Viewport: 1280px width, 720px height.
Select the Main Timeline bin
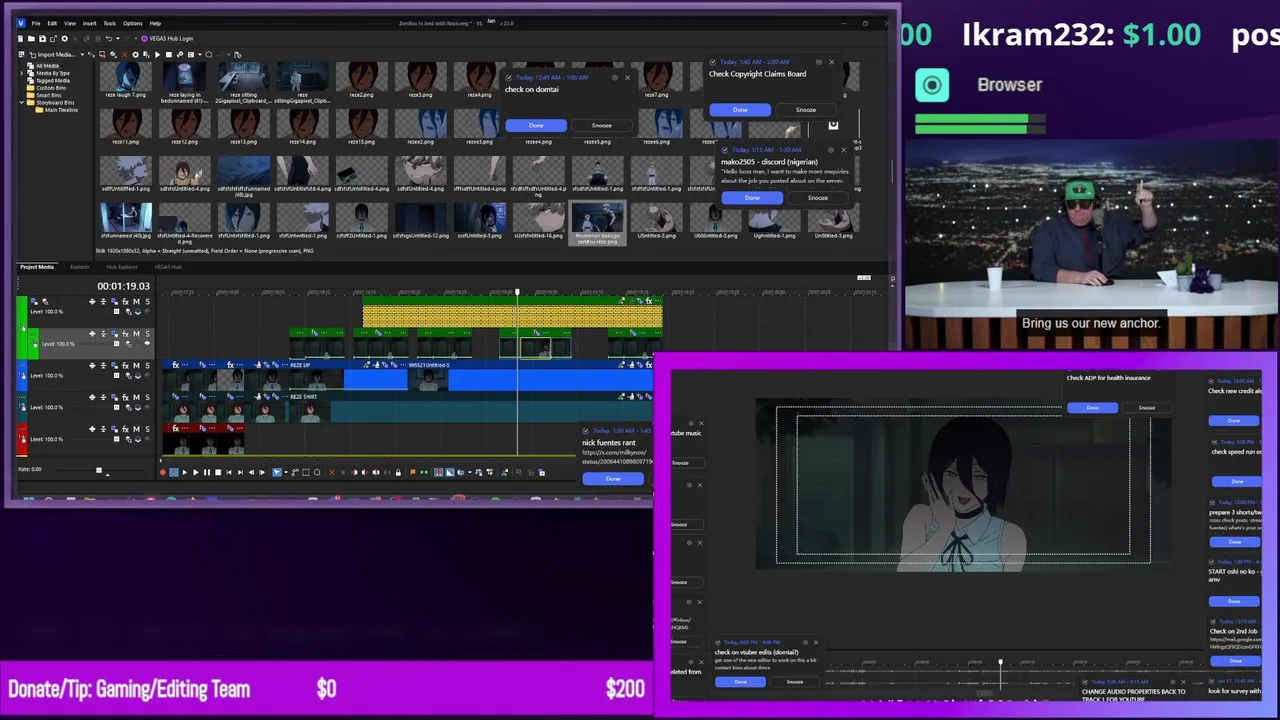(x=61, y=110)
